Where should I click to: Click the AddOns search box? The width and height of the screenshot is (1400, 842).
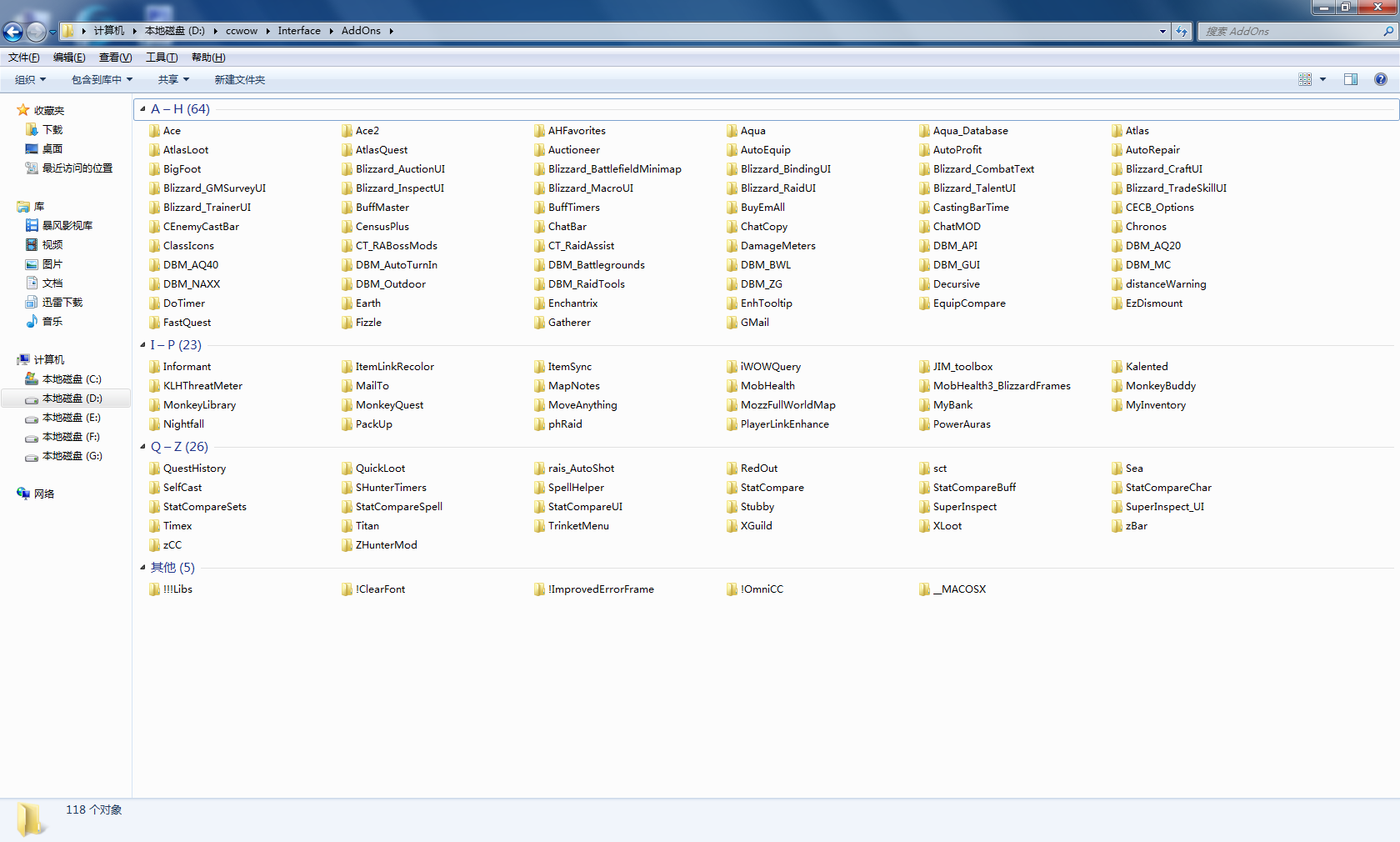pyautogui.click(x=1292, y=32)
